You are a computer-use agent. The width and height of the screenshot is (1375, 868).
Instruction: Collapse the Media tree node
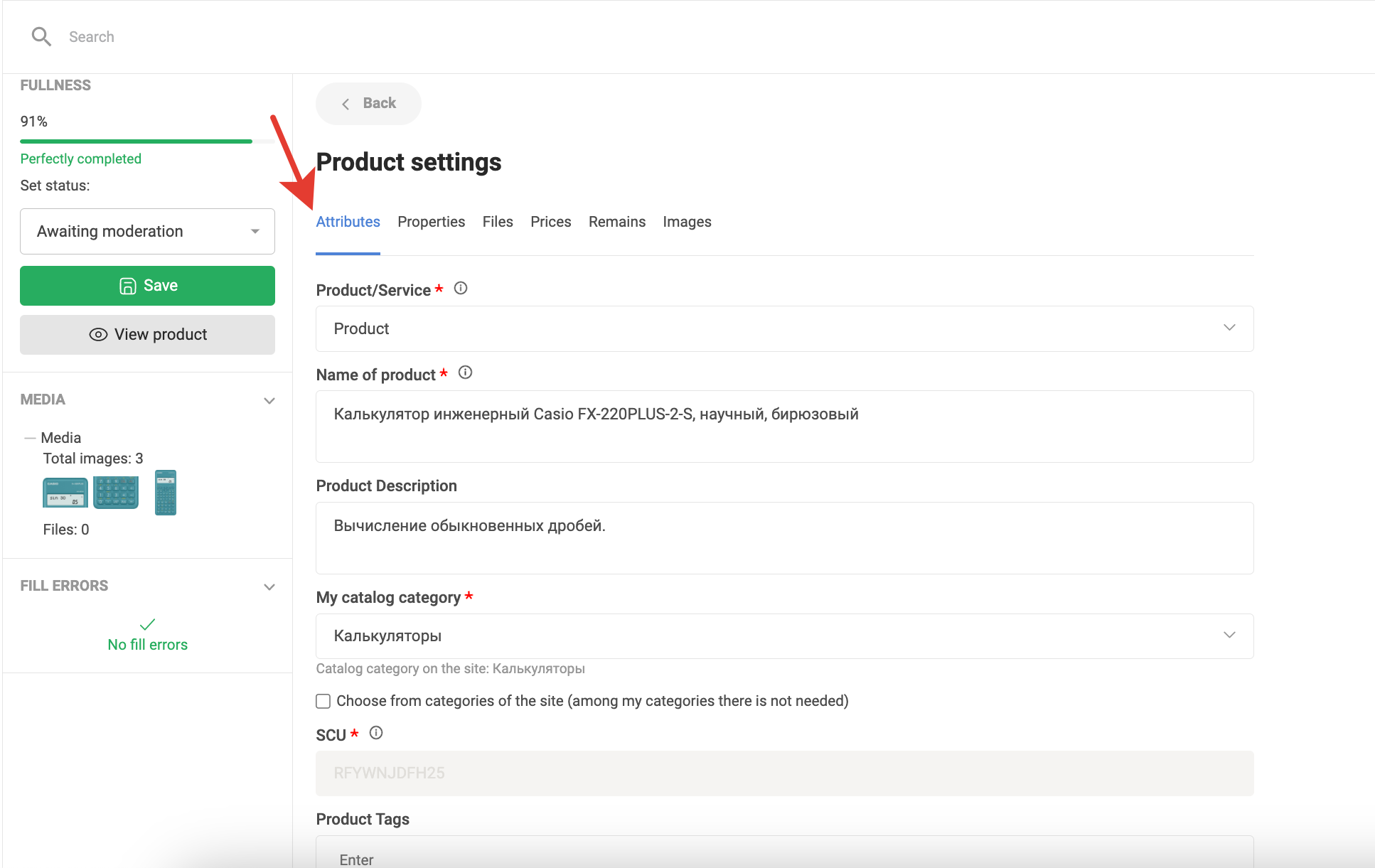(30, 438)
